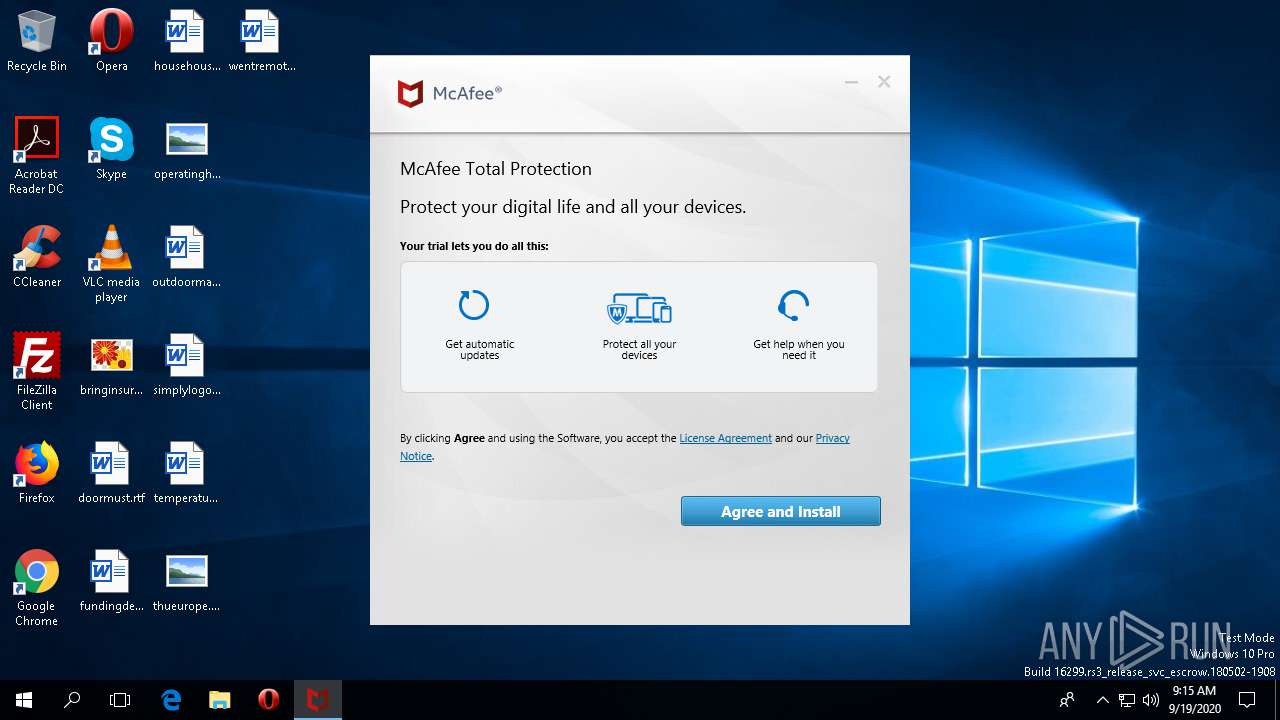Select the househous... Word document icon
Image resolution: width=1280 pixels, height=720 pixels.
click(x=186, y=42)
